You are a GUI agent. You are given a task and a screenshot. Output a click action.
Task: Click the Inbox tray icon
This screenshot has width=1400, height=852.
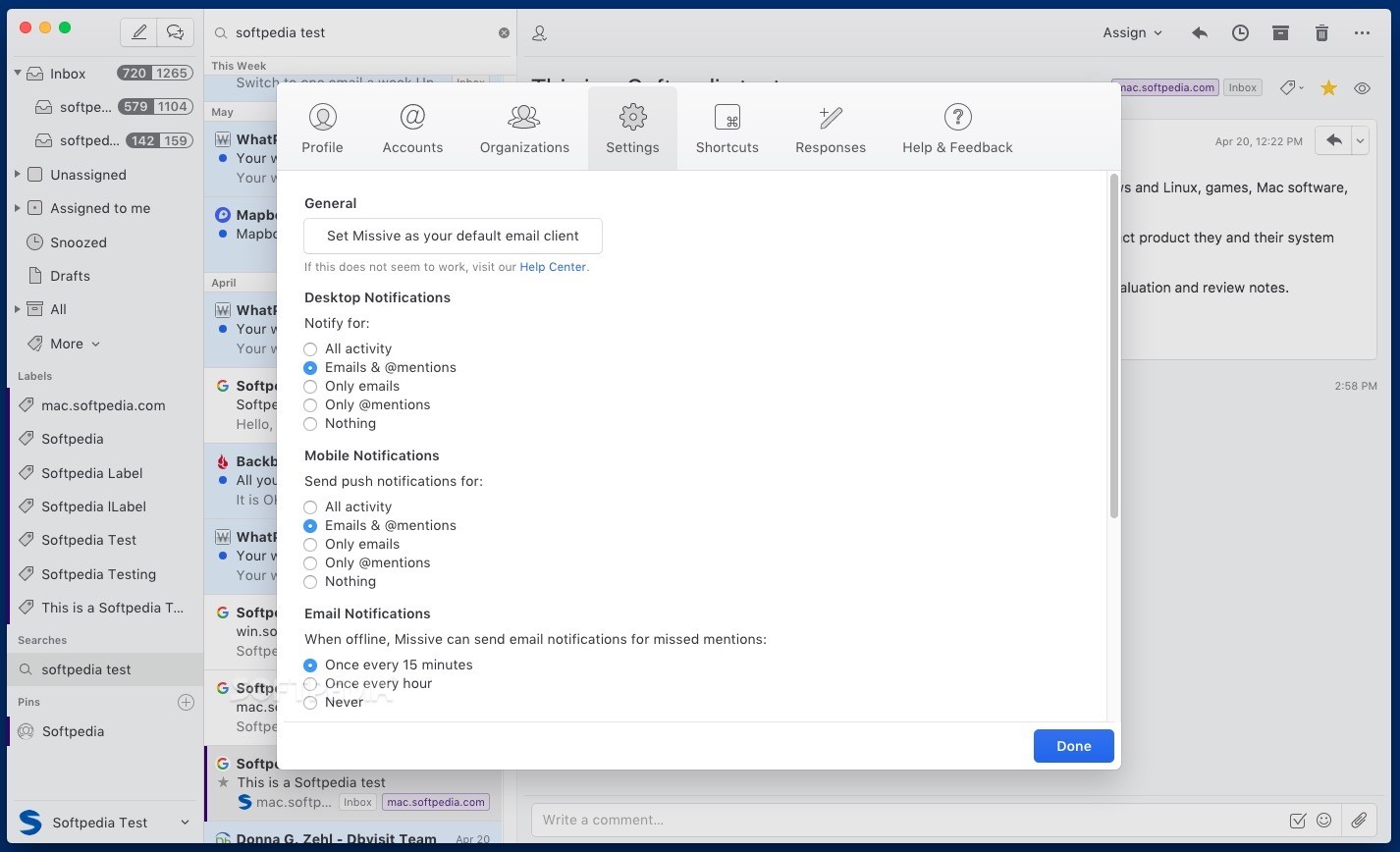[35, 74]
